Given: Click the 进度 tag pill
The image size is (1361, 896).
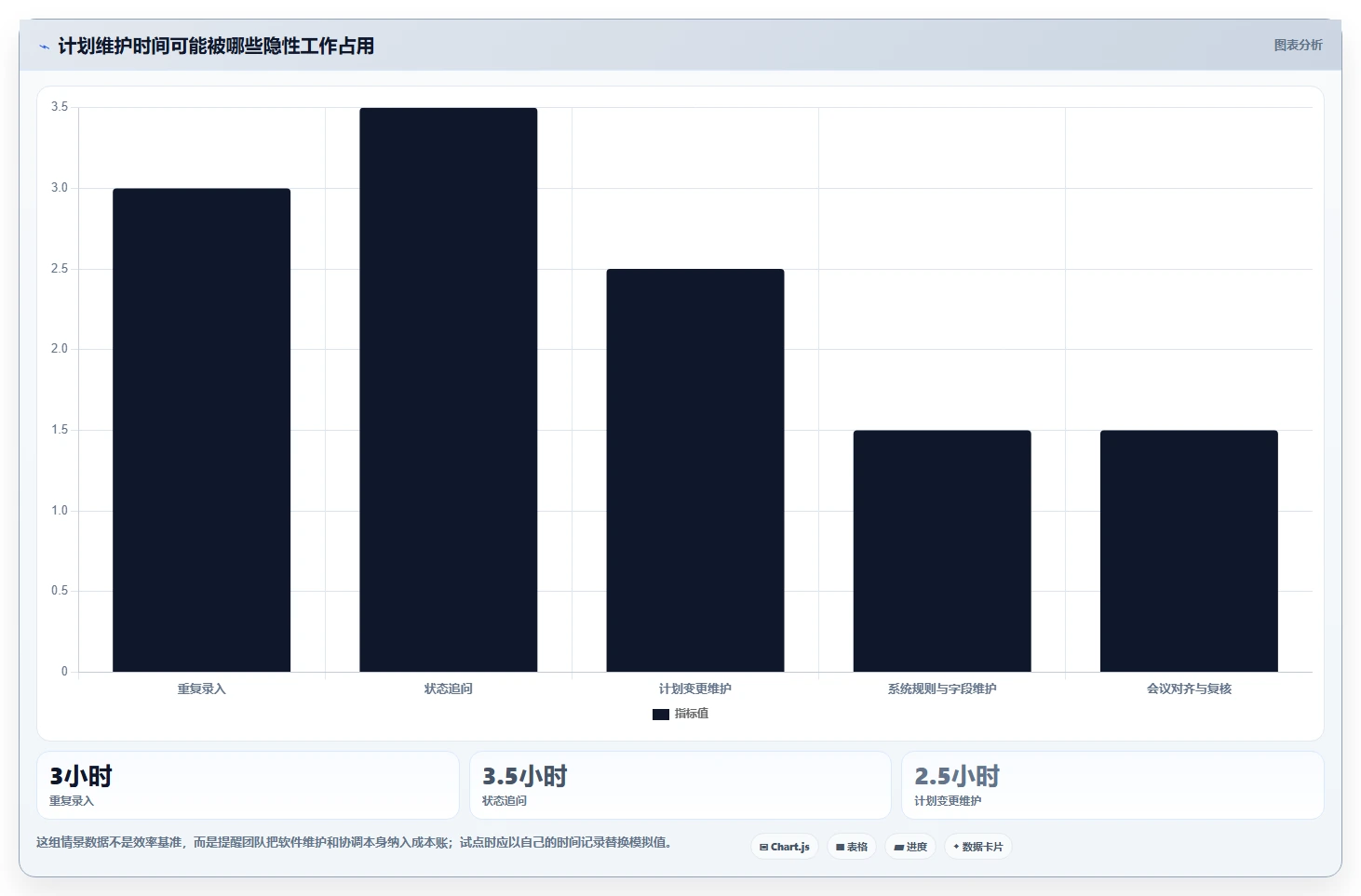Looking at the screenshot, I should point(910,847).
